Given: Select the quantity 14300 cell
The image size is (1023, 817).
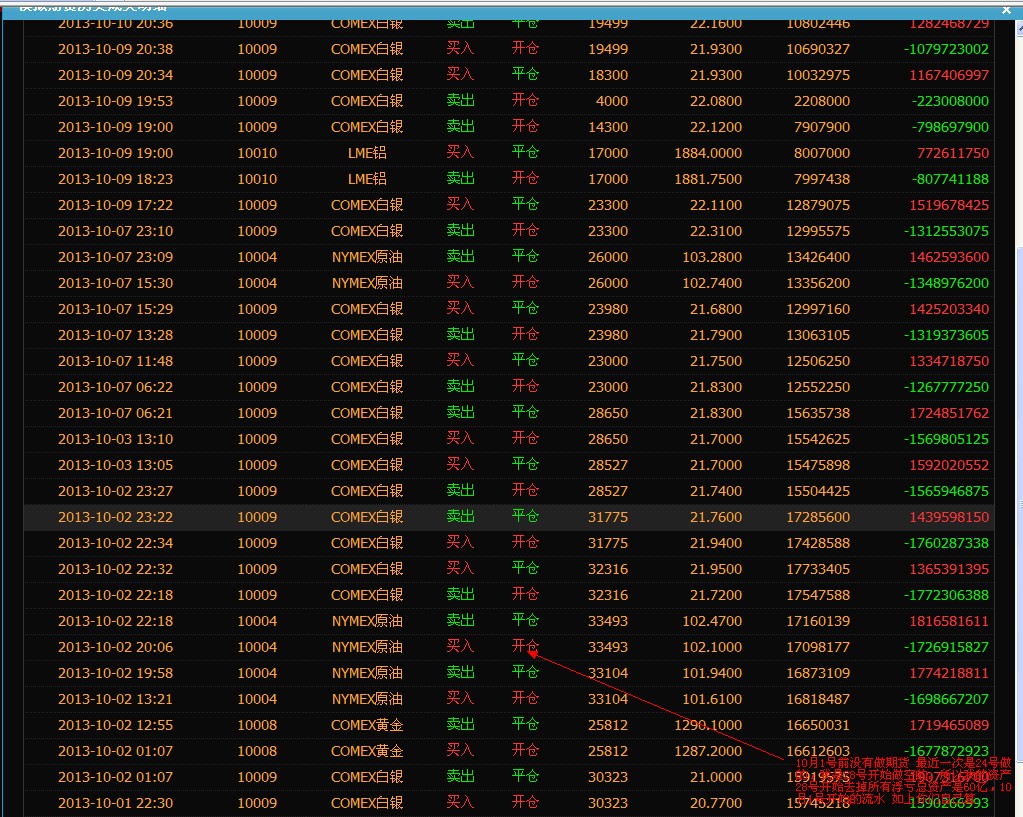Looking at the screenshot, I should point(608,127).
